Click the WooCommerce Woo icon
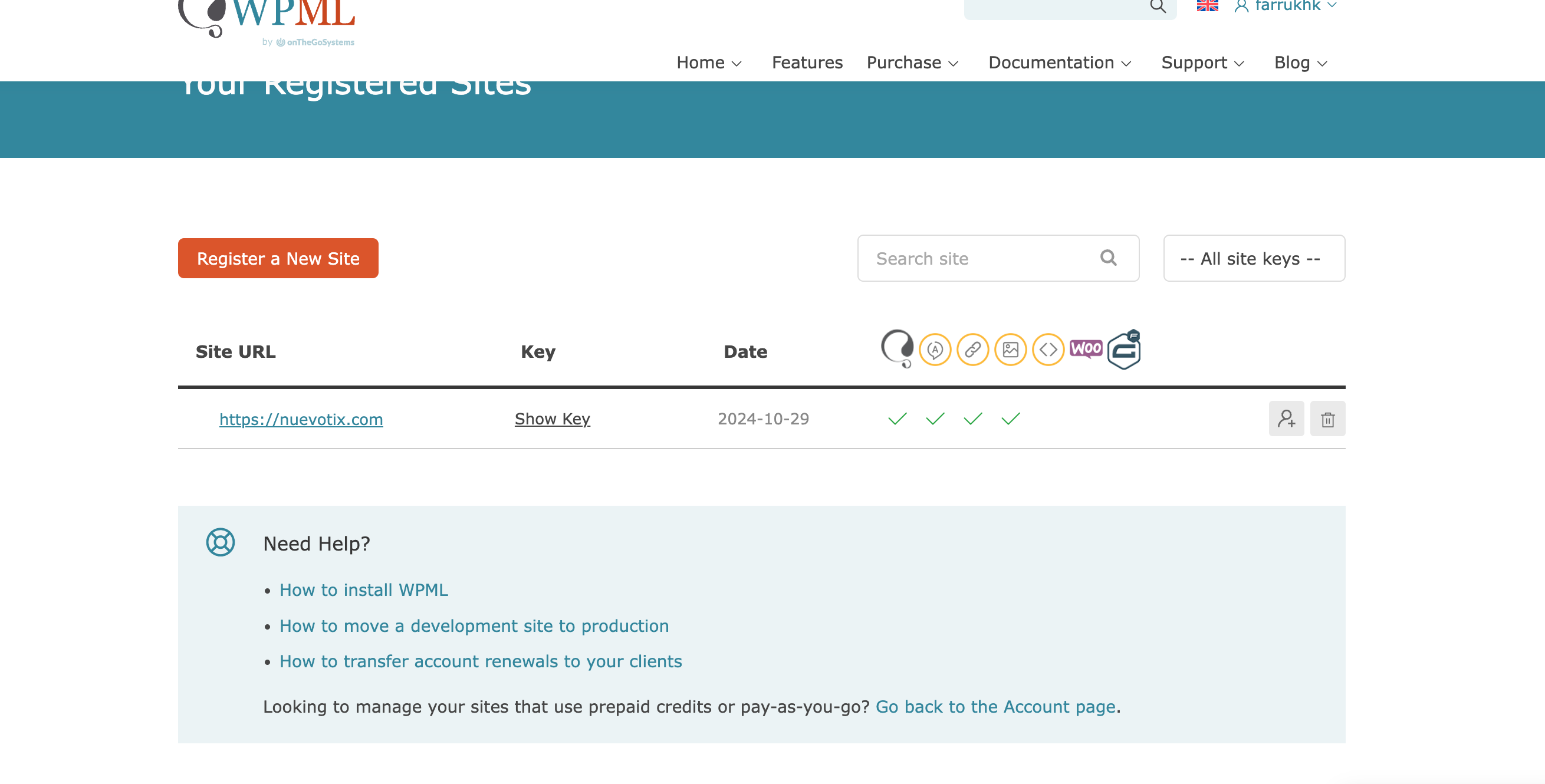The image size is (1545, 784). 1086,348
